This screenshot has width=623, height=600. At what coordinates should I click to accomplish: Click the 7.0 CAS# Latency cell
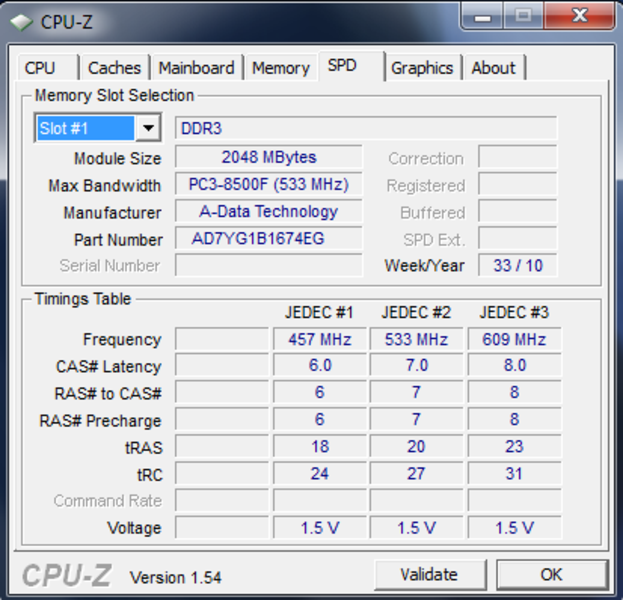pyautogui.click(x=416, y=365)
